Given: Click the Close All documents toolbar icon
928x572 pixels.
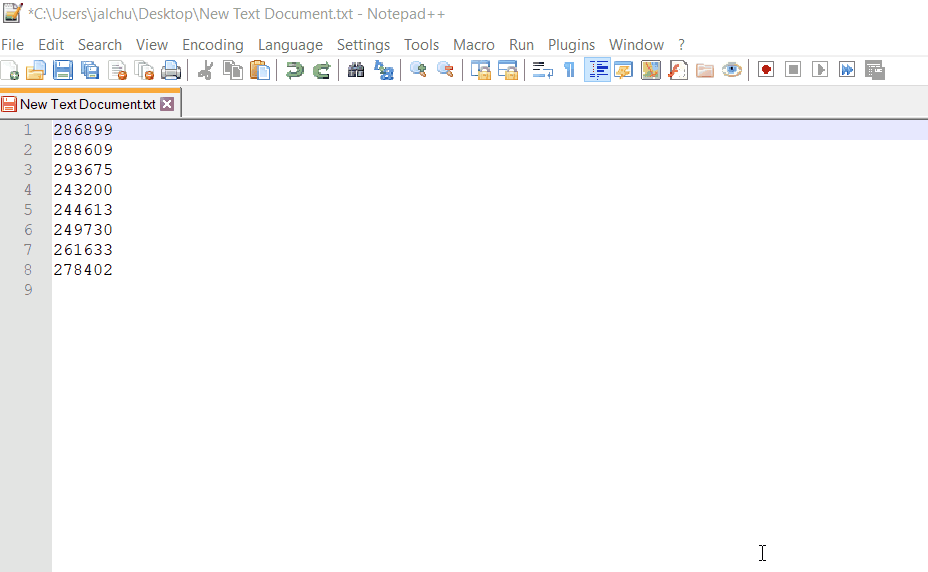Looking at the screenshot, I should click(144, 70).
